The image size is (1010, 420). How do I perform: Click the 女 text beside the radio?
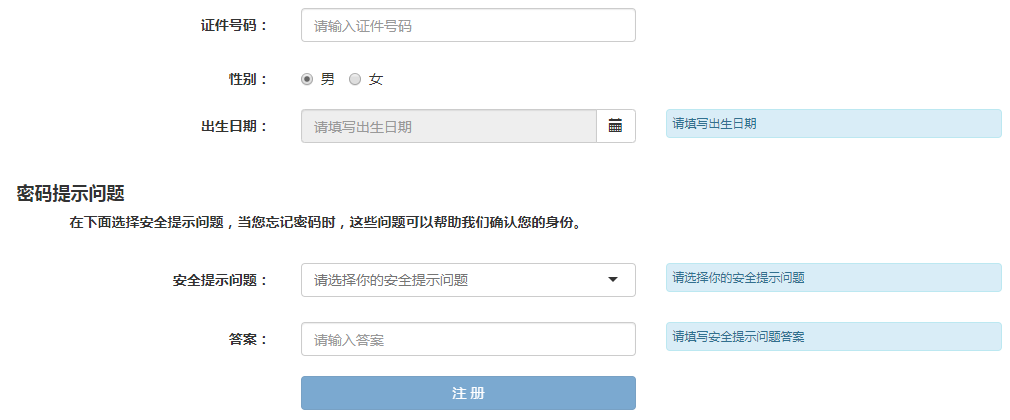[376, 79]
